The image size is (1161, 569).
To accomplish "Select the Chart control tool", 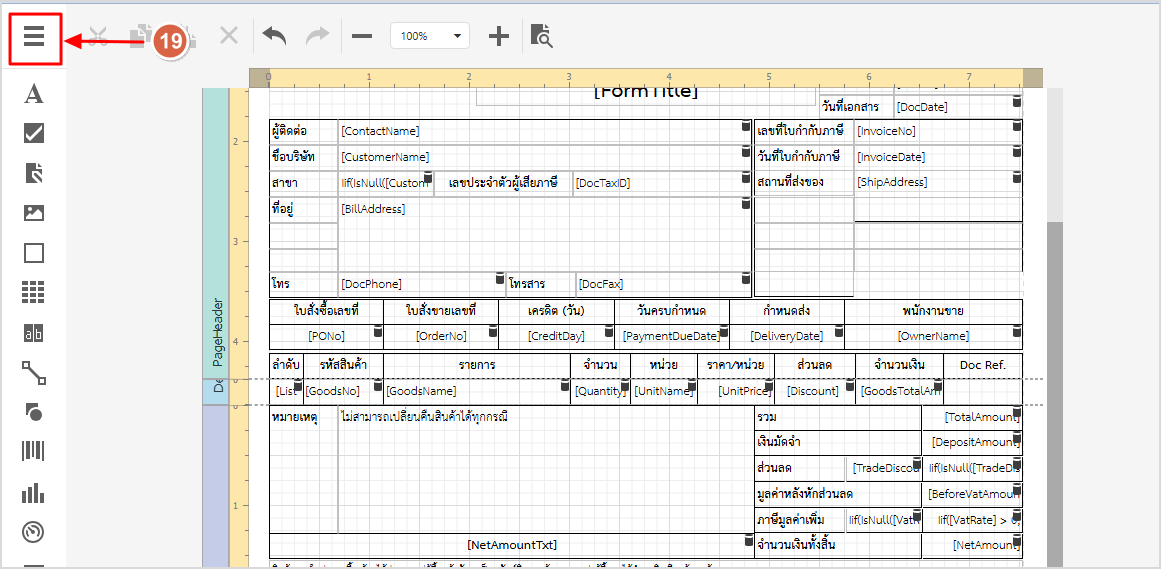I will 34,492.
